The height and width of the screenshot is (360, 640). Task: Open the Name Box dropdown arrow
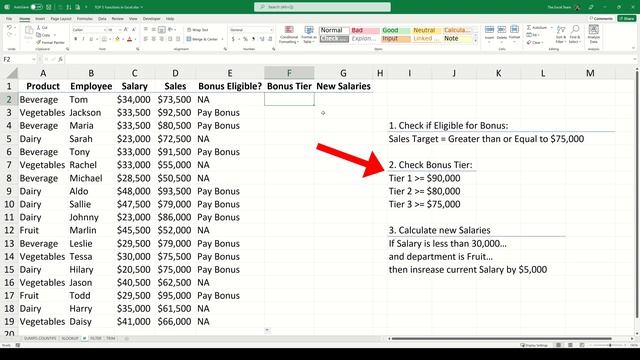click(33, 60)
